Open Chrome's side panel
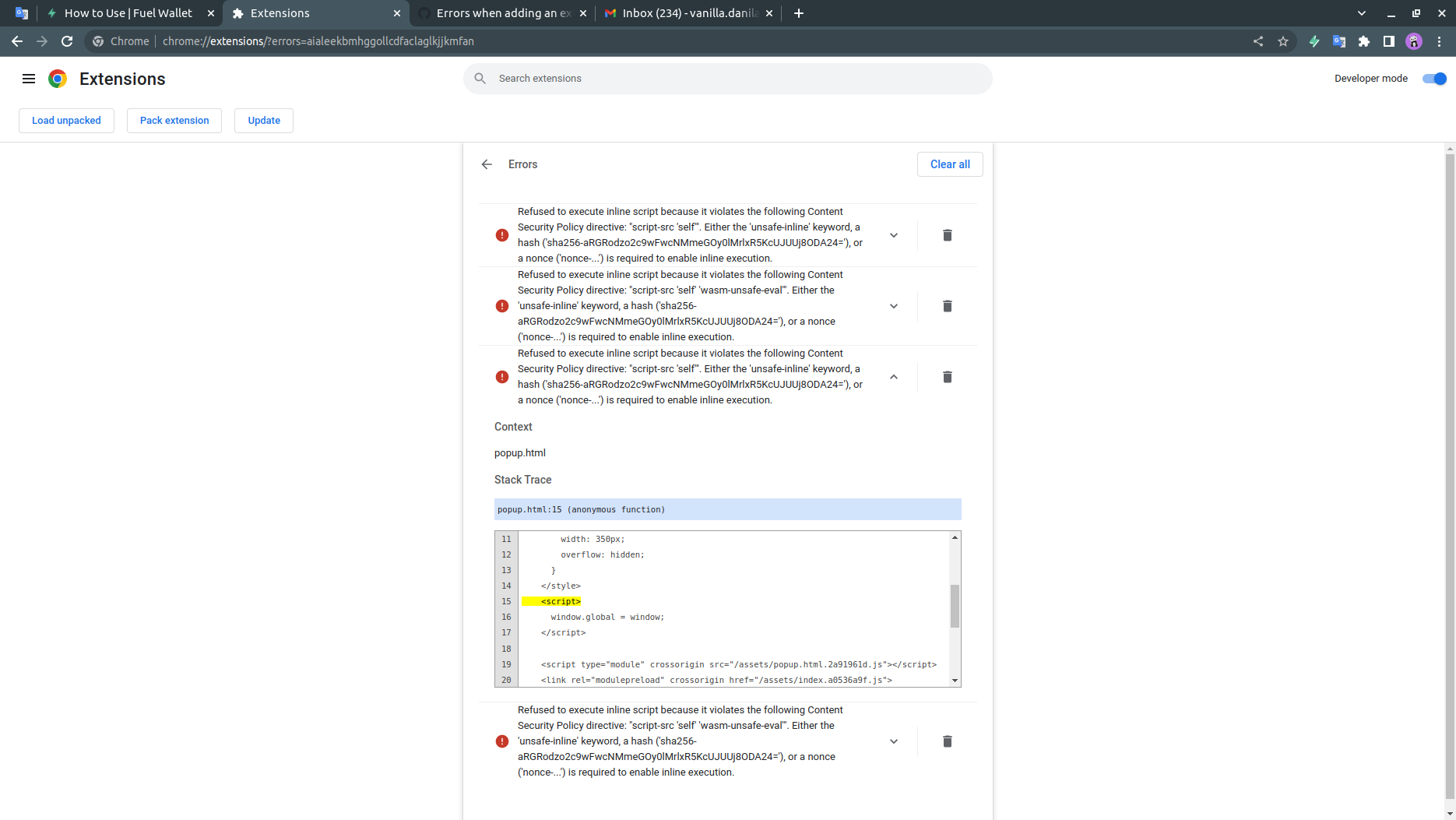Image resolution: width=1456 pixels, height=820 pixels. 1389,41
